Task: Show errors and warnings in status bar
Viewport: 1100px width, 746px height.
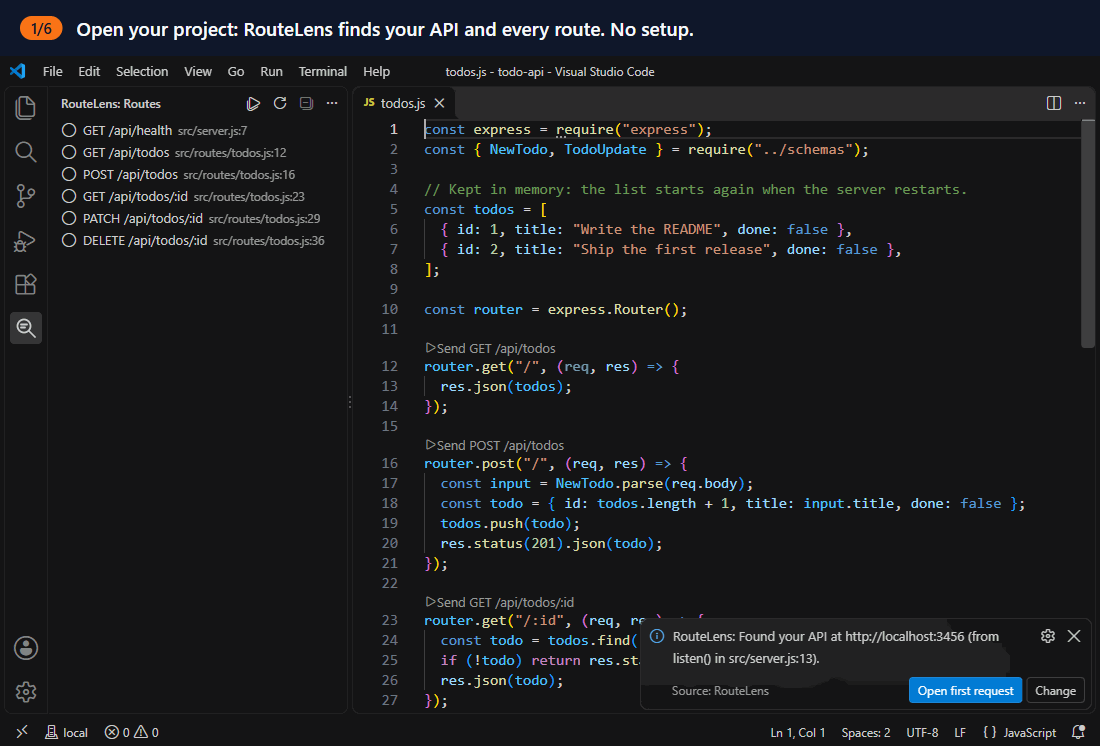Action: coord(131,732)
